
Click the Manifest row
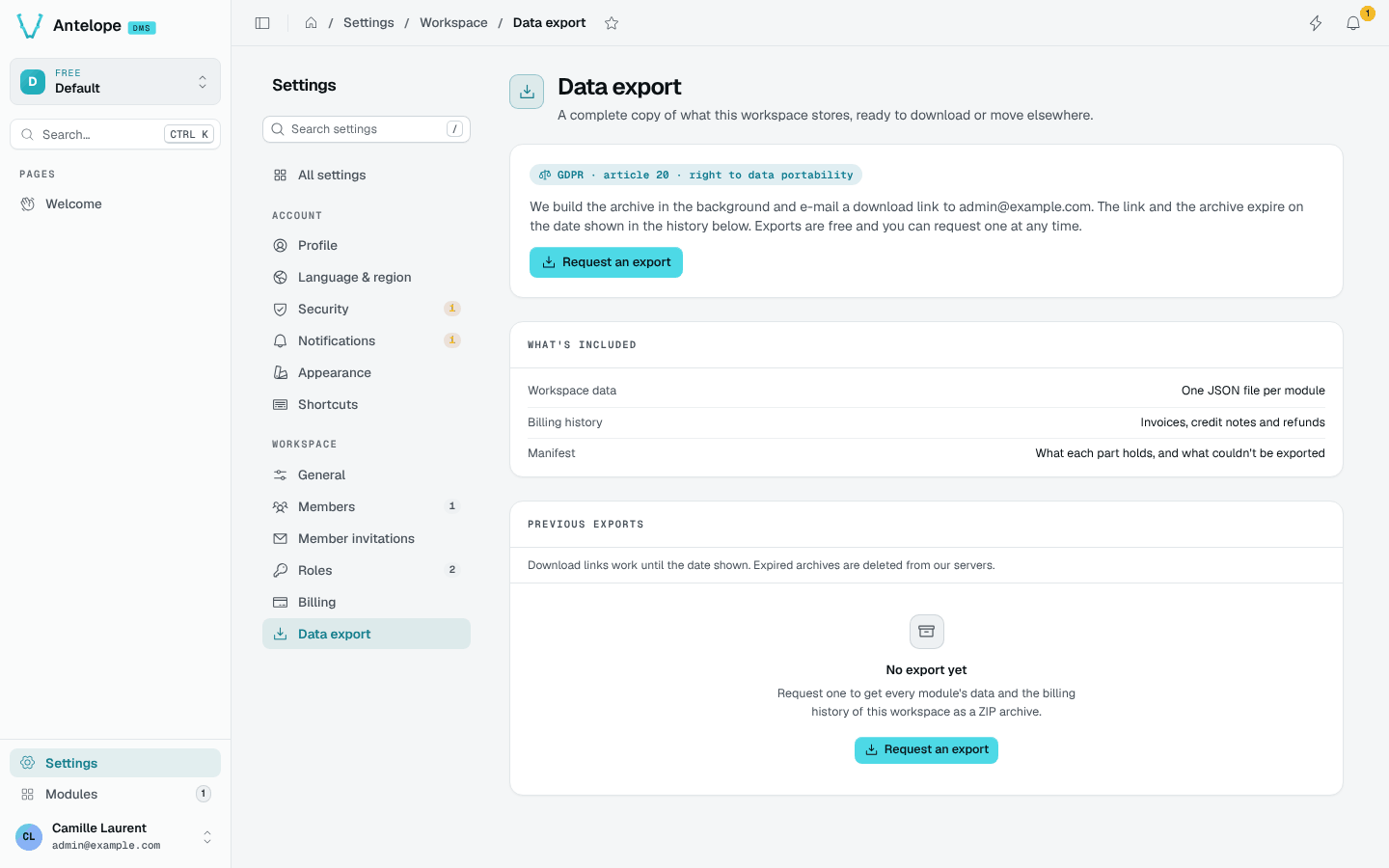tap(926, 453)
